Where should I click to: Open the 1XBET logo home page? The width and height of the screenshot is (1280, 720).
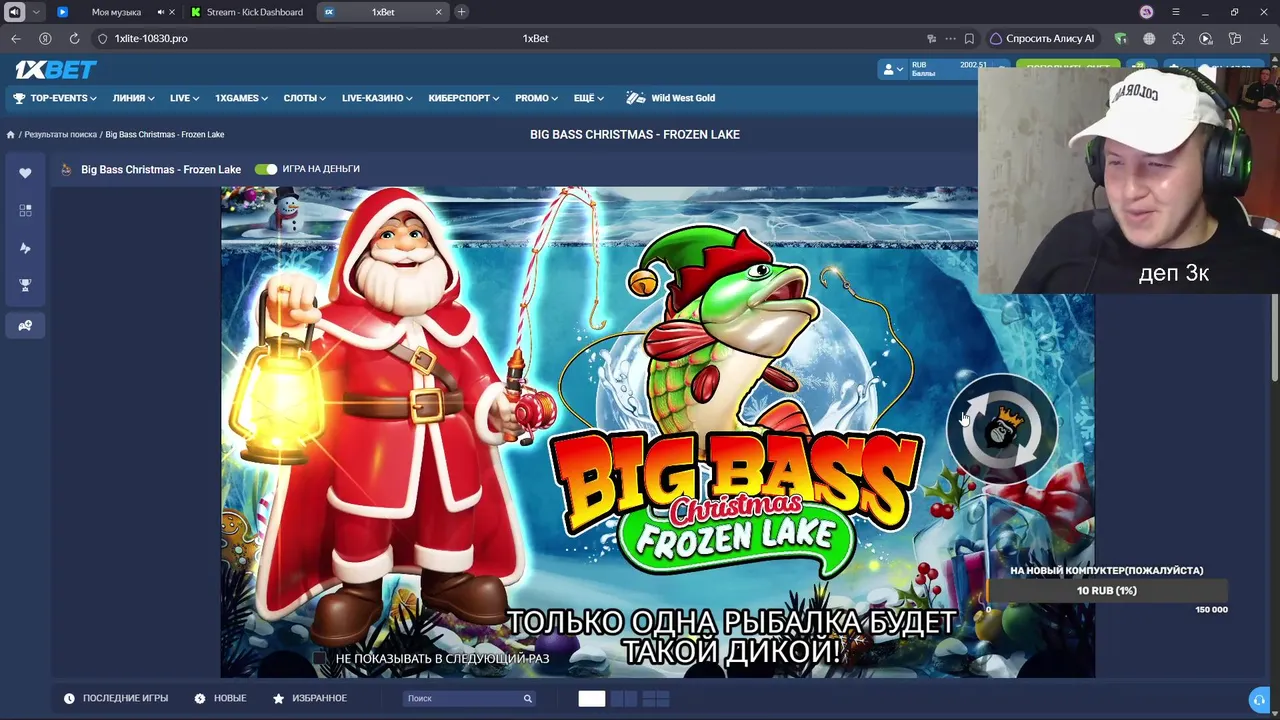(56, 69)
